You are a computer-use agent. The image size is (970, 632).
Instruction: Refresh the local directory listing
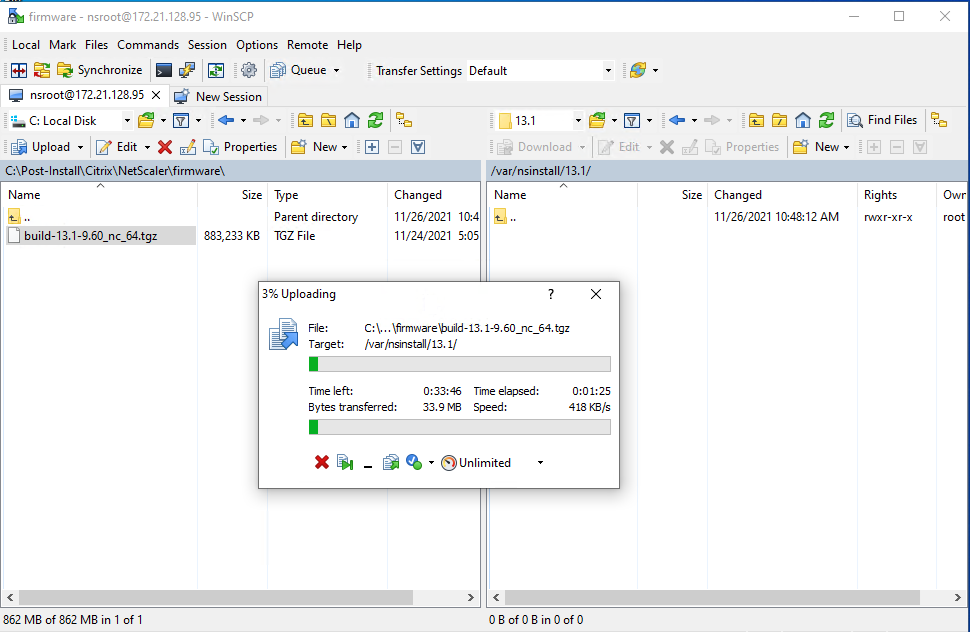coord(374,120)
